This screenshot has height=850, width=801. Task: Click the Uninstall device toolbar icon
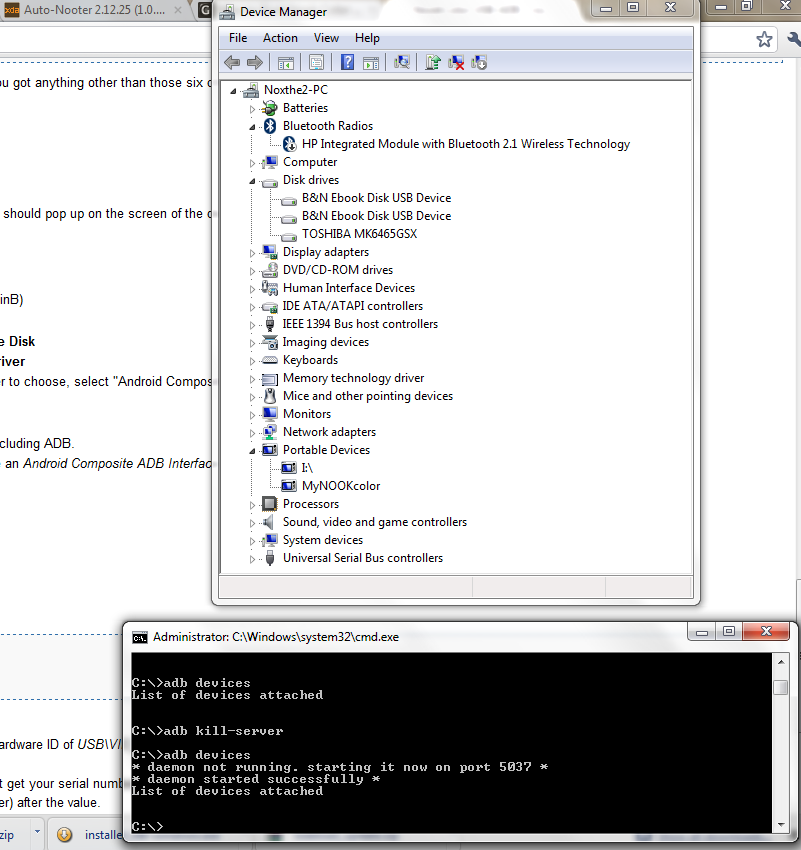(456, 63)
